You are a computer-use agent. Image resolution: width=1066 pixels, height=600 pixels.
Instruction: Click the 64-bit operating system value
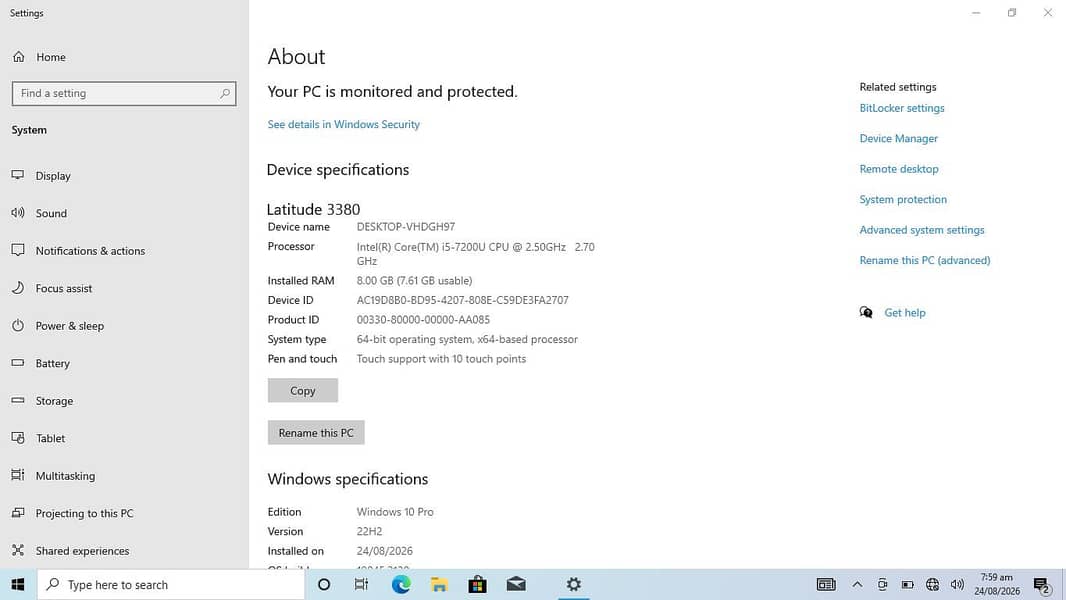click(x=467, y=339)
